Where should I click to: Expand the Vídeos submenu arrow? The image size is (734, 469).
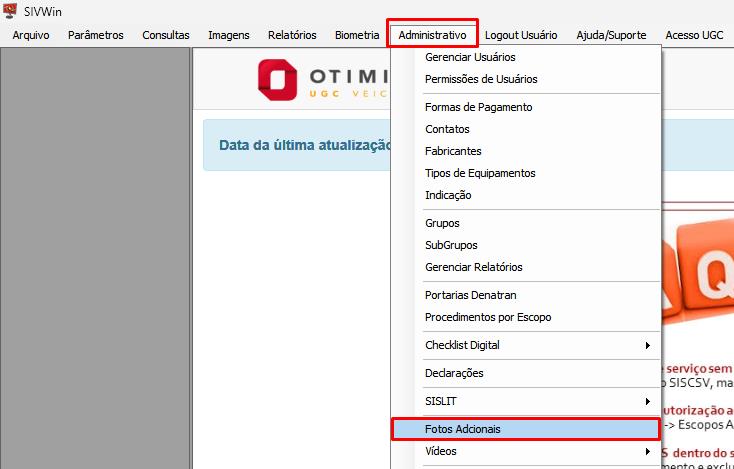648,452
